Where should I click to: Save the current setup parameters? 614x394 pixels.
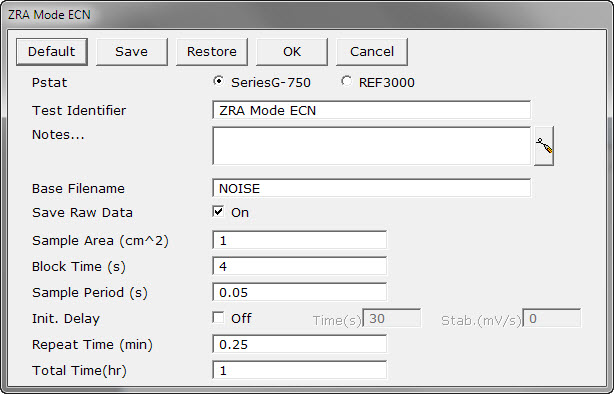[132, 52]
